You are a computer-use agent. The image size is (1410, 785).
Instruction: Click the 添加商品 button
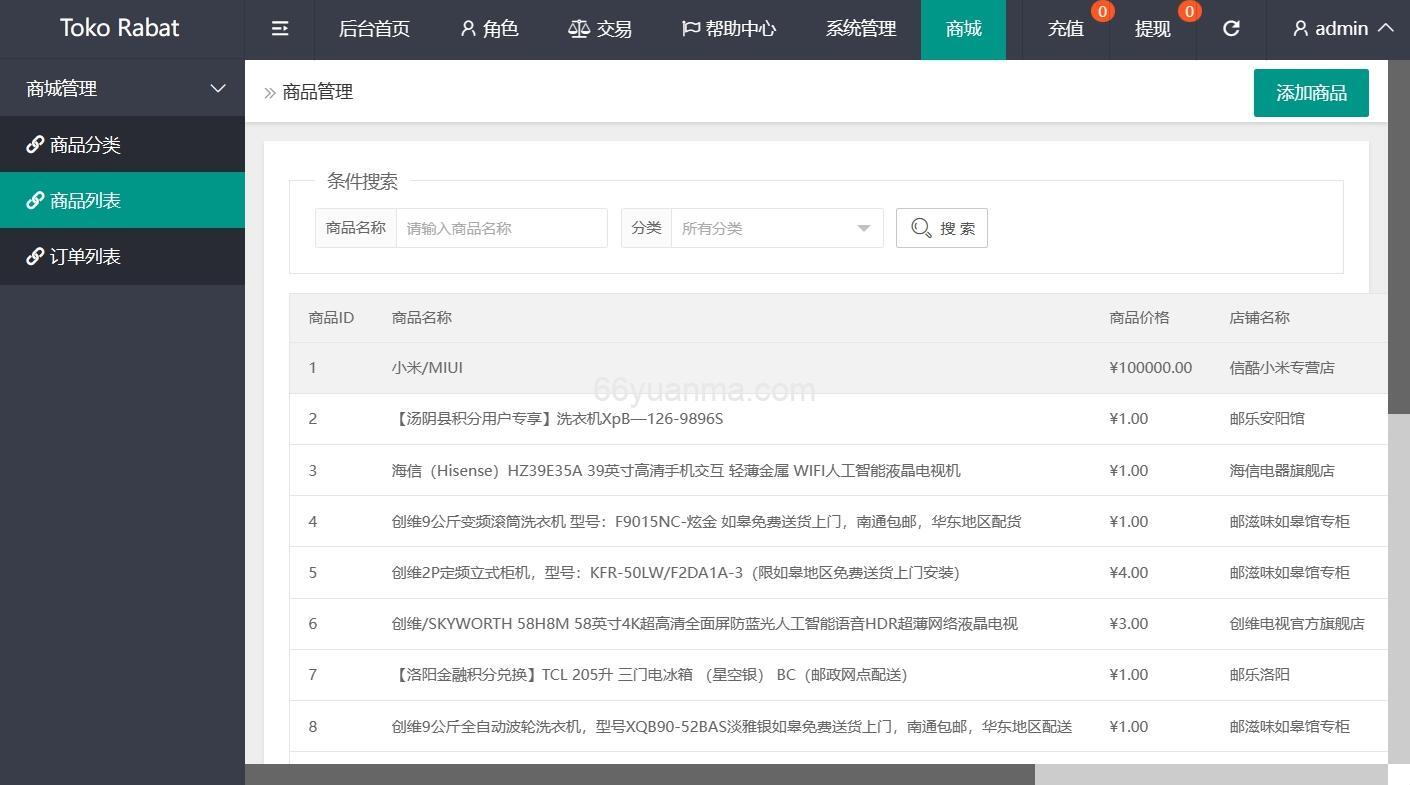1310,92
